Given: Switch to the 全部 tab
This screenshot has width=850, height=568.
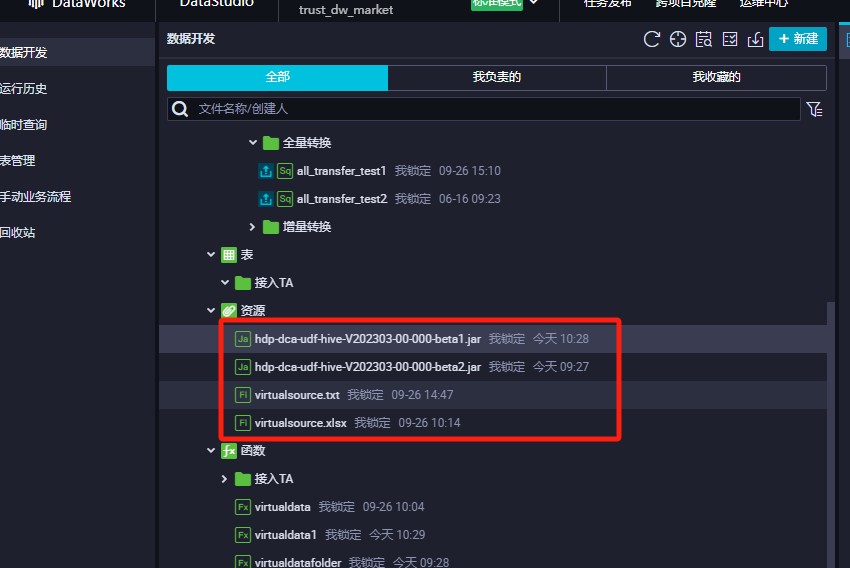Looking at the screenshot, I should click(x=278, y=78).
